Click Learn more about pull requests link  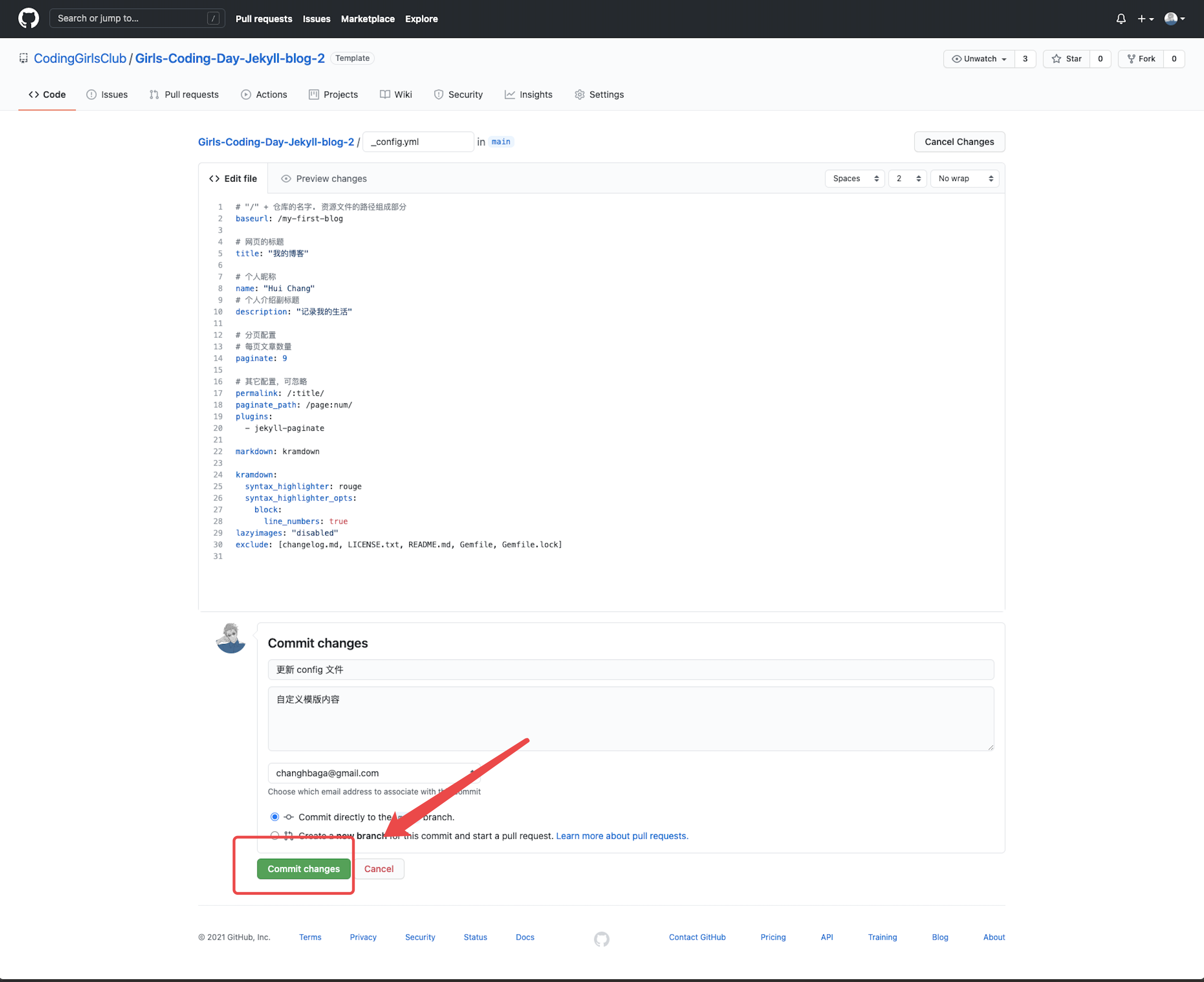[x=622, y=836]
